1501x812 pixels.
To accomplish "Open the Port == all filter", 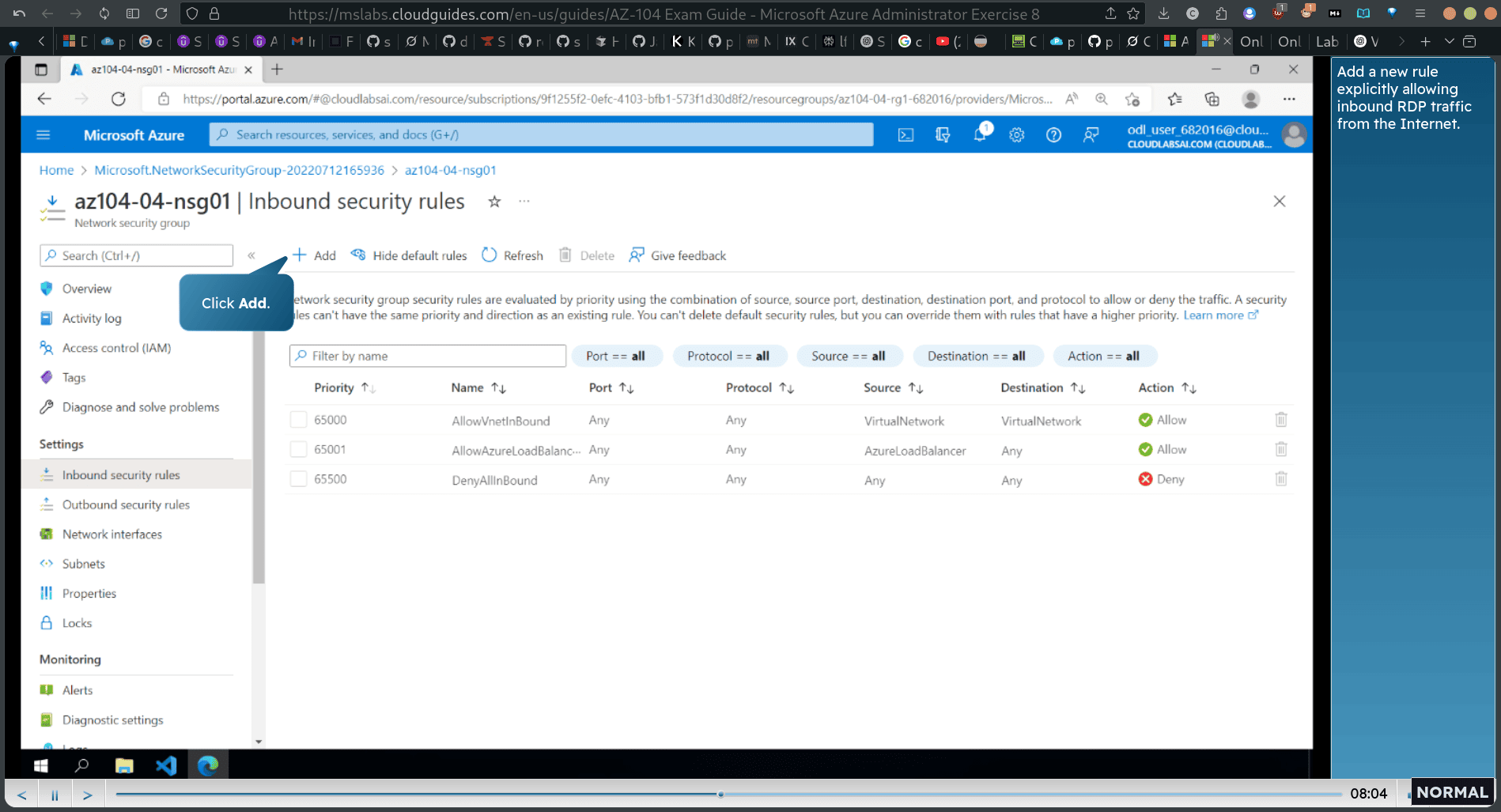I will click(x=615, y=356).
